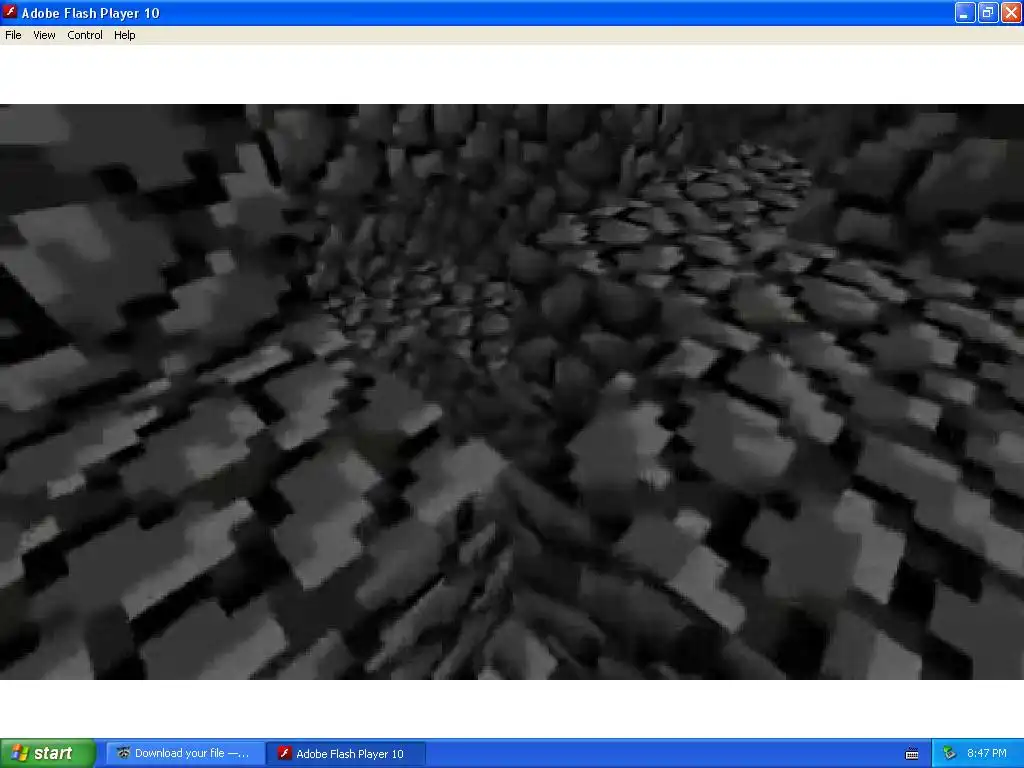Viewport: 1024px width, 768px height.
Task: Click the gray 3D block animation area
Action: coord(512,392)
